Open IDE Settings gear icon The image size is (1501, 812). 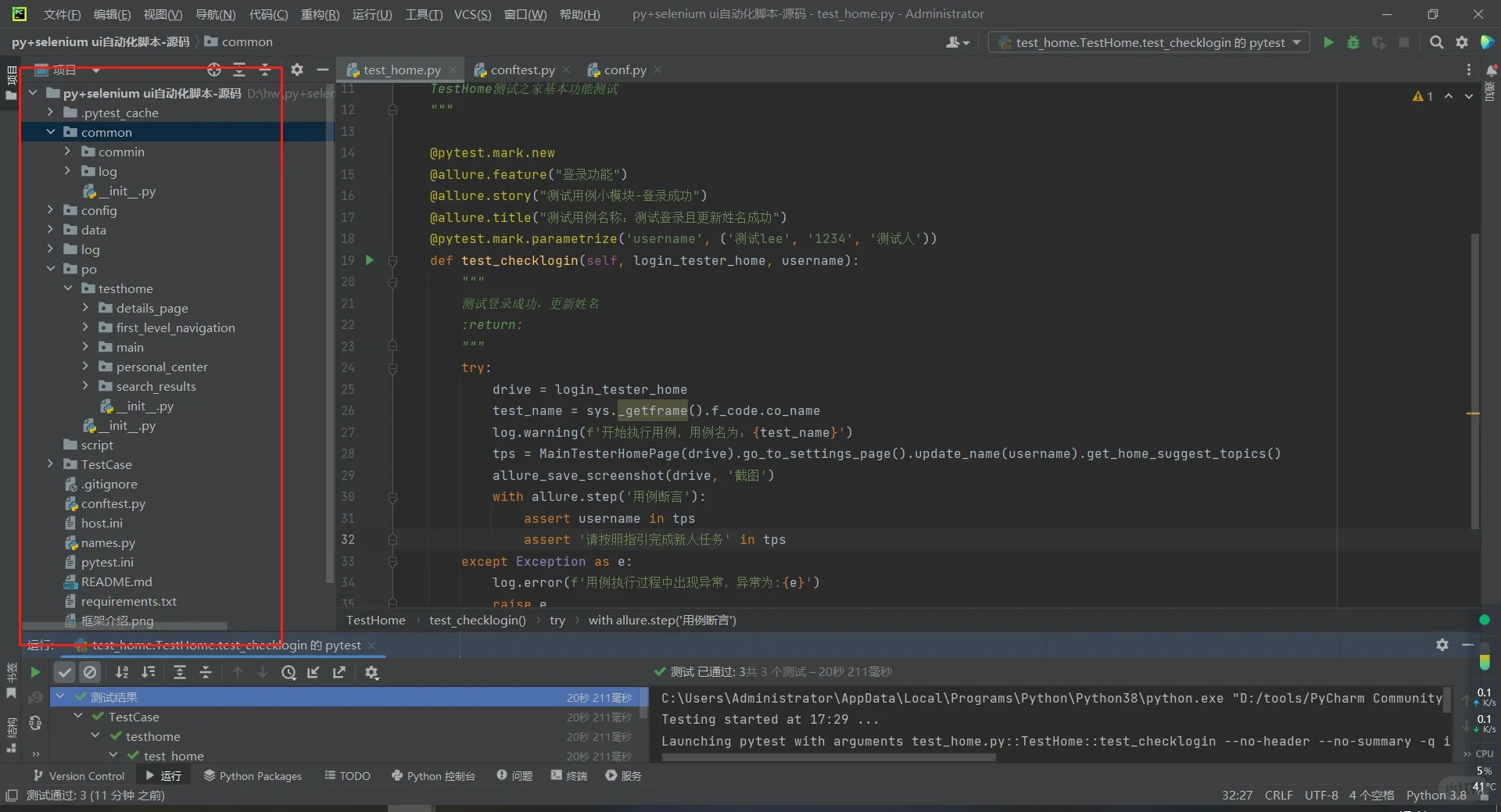(x=1463, y=43)
